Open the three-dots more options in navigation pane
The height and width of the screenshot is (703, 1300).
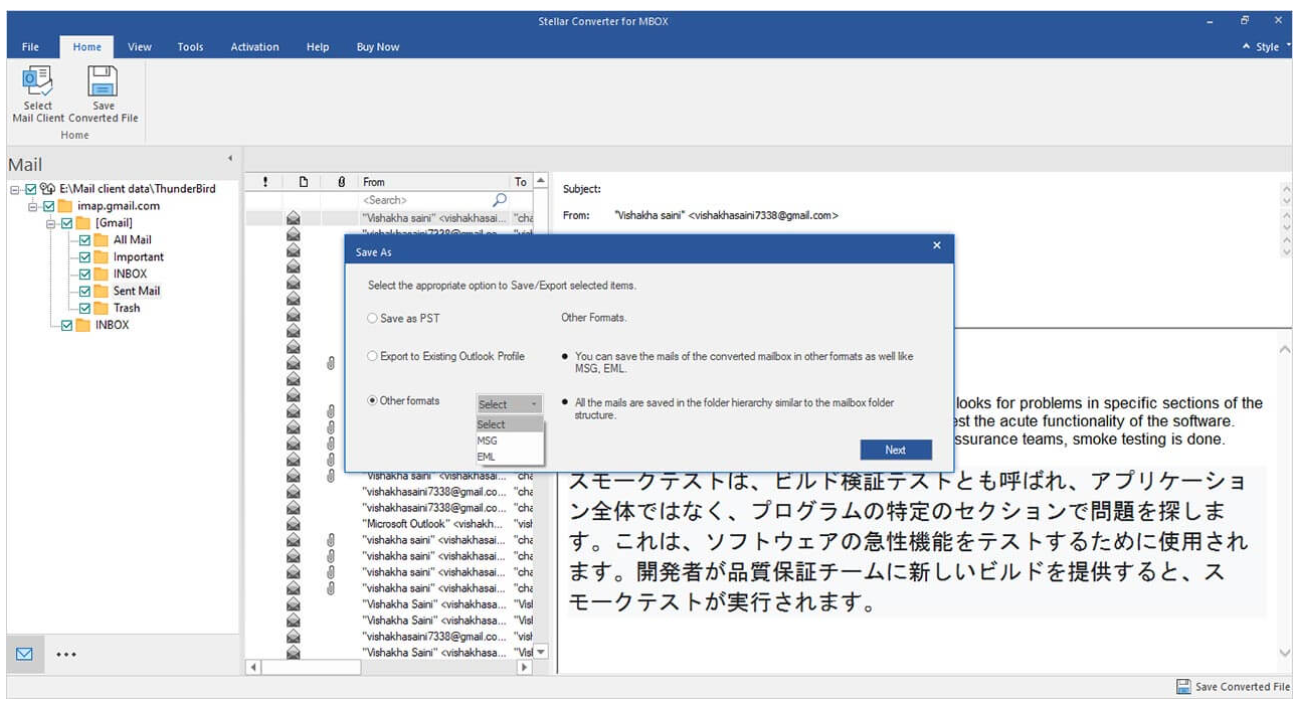point(67,655)
